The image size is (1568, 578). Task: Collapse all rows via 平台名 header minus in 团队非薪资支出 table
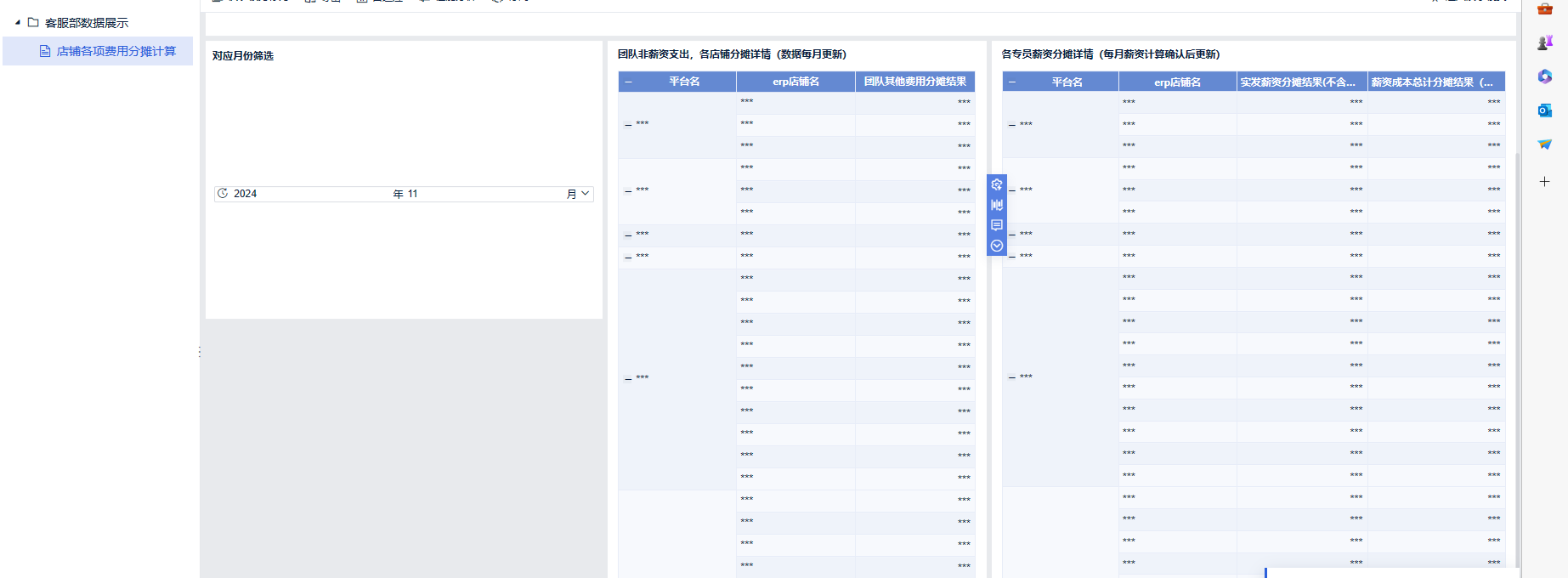tap(628, 82)
